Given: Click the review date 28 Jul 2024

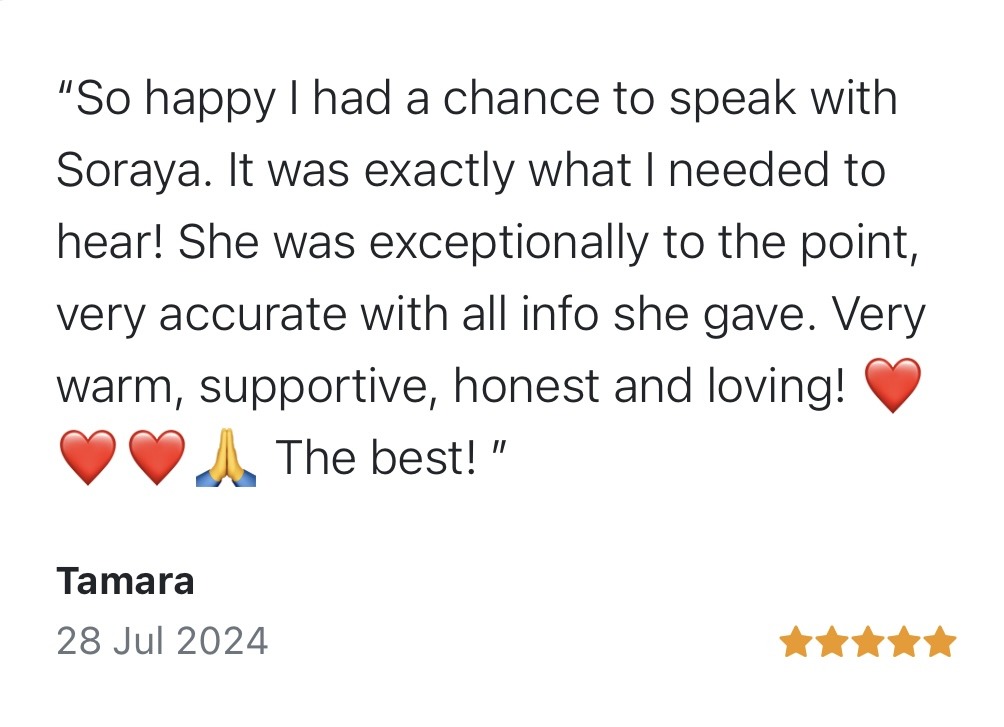Looking at the screenshot, I should [x=162, y=640].
